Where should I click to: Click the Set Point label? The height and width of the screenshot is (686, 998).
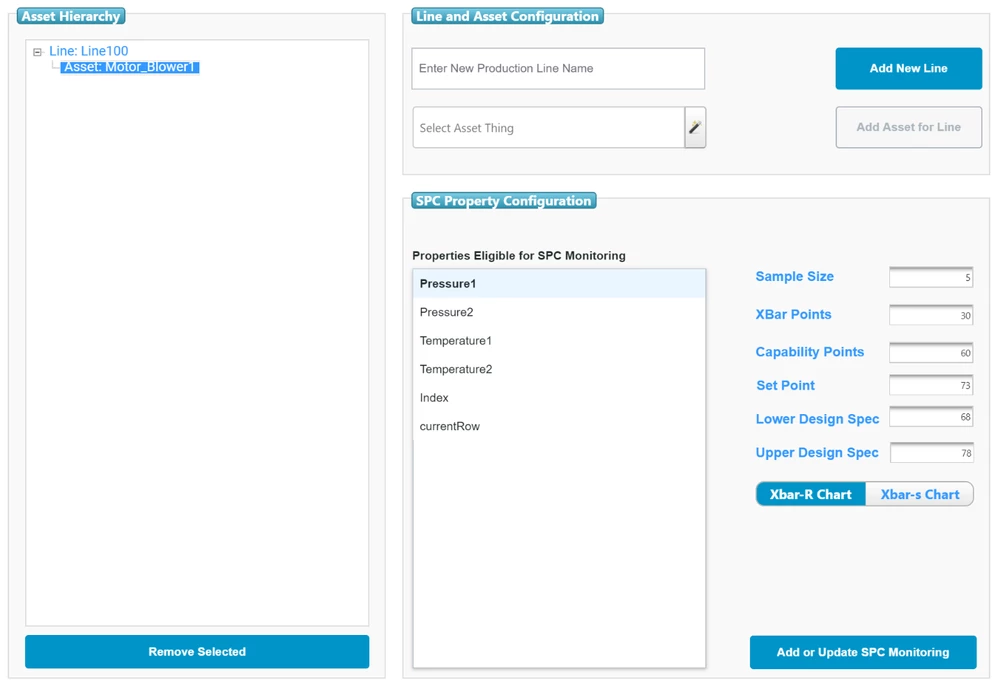pos(785,385)
